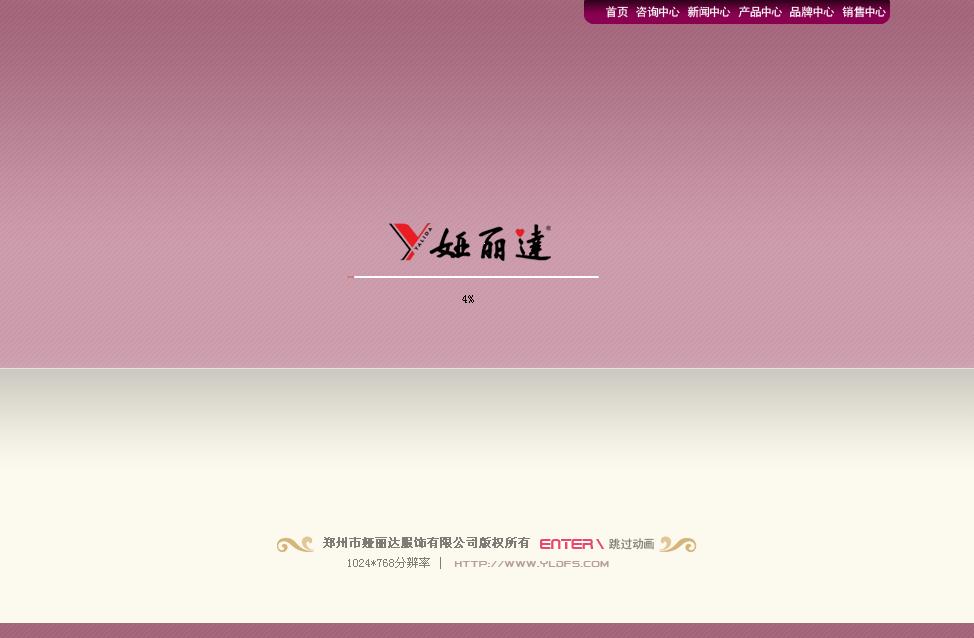Click the 4% loading percentage text
This screenshot has height=638, width=974.
point(468,299)
